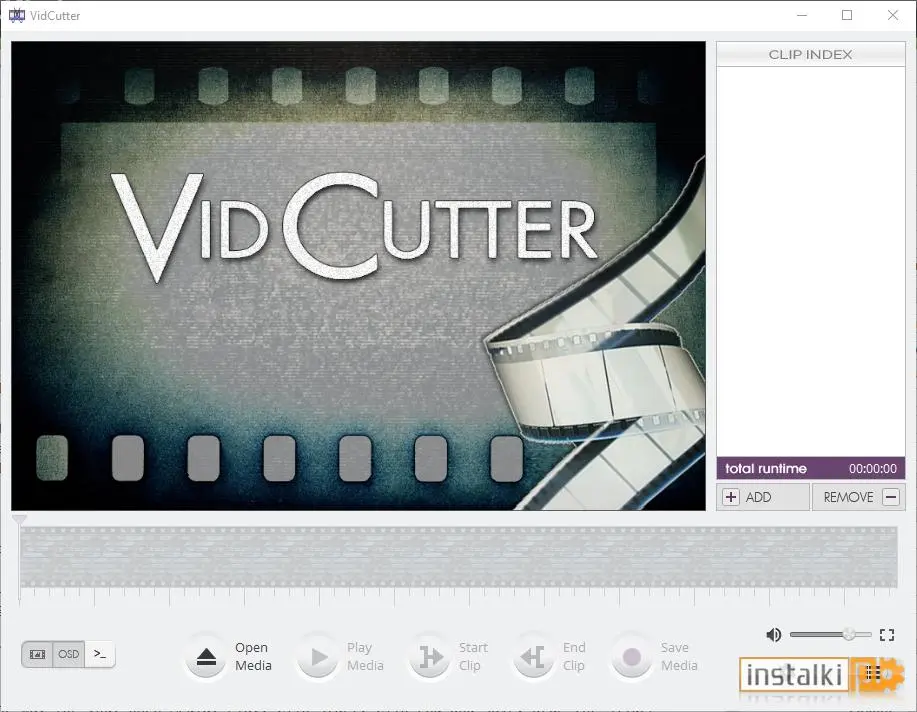The height and width of the screenshot is (712, 917).
Task: Click the VidCutter app icon in title bar
Action: coord(16,15)
